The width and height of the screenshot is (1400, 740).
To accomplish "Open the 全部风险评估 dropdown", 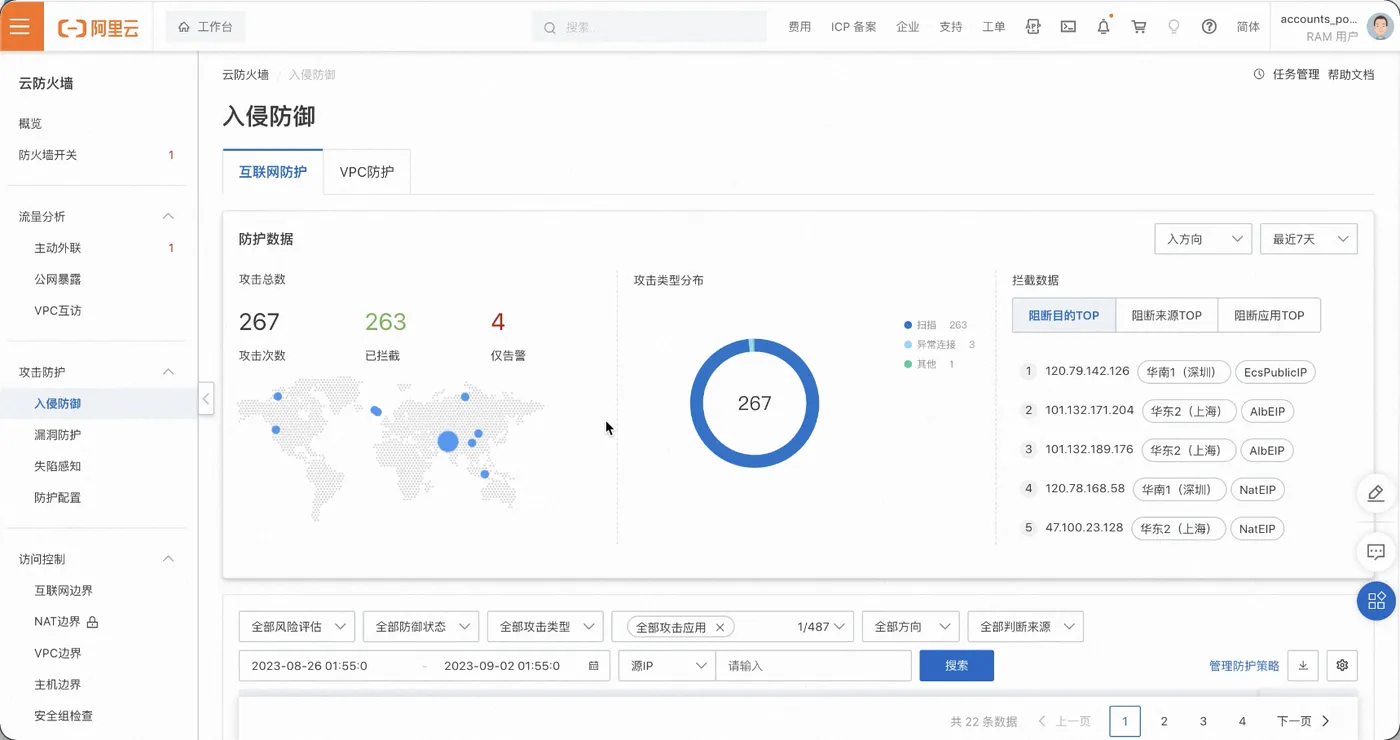I will click(297, 626).
